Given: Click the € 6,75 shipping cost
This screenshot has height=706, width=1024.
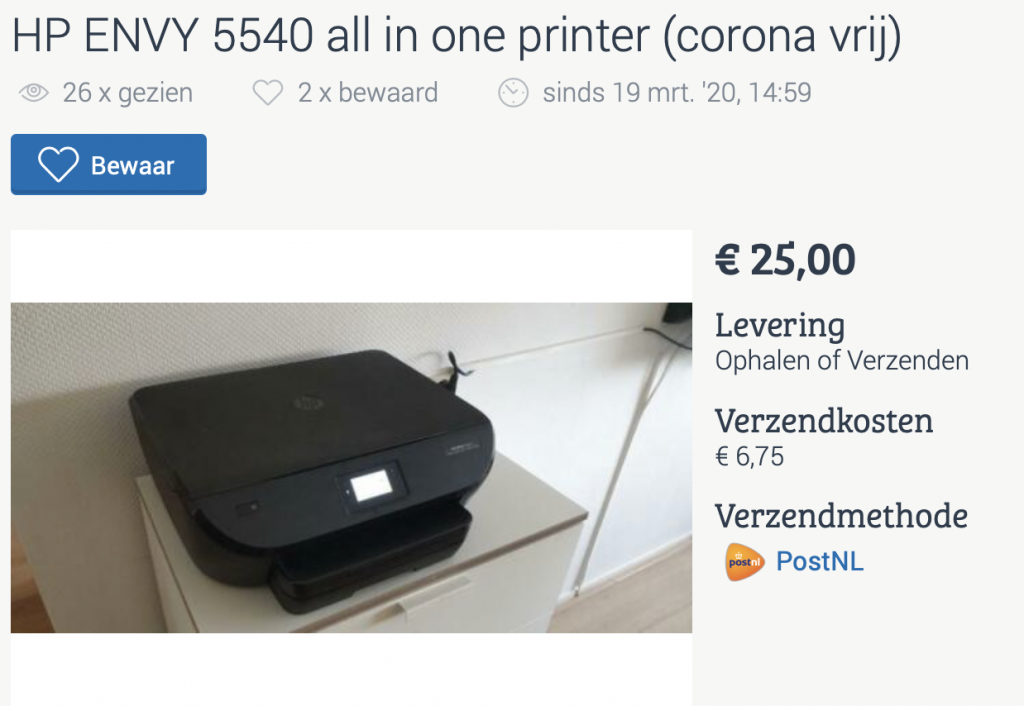Looking at the screenshot, I should [750, 457].
